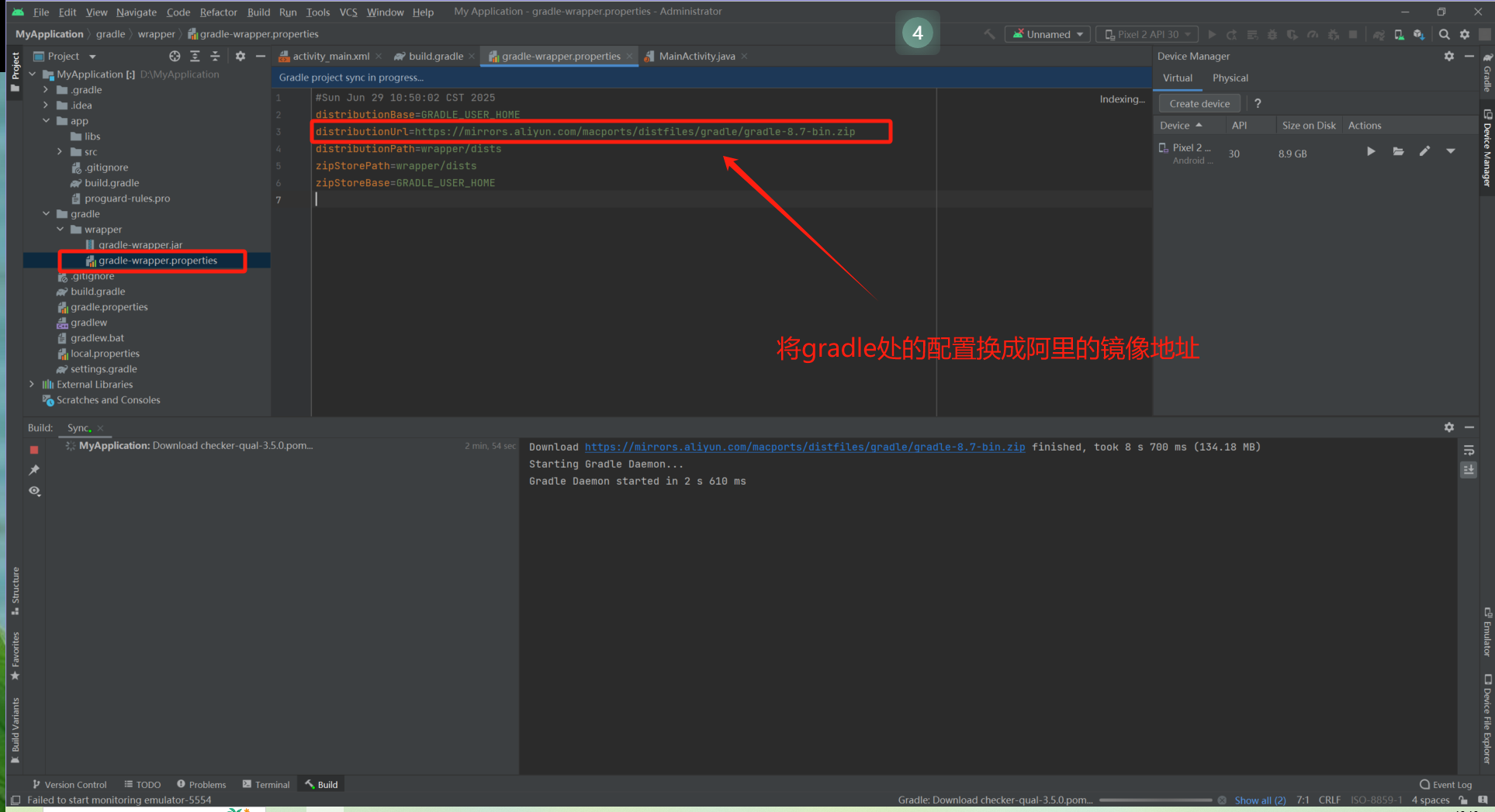Click Expand All icon in Project panel

click(x=195, y=56)
